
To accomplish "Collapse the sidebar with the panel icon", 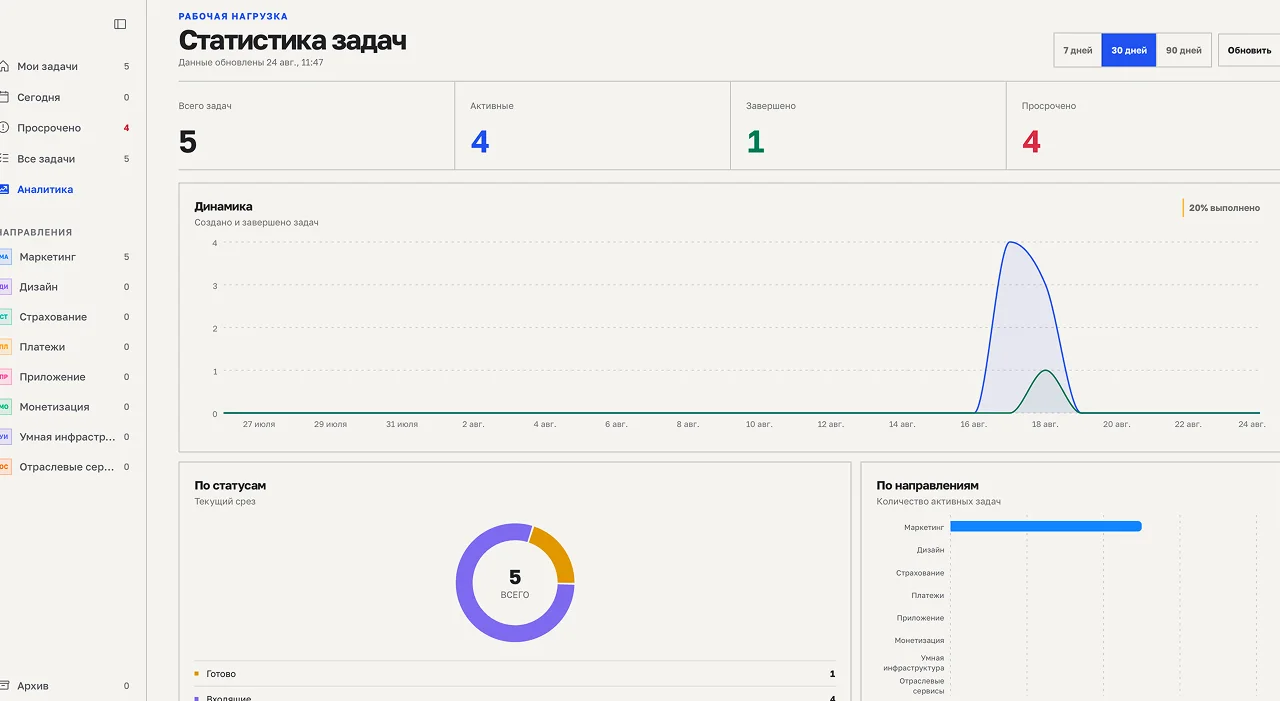I will pyautogui.click(x=120, y=24).
